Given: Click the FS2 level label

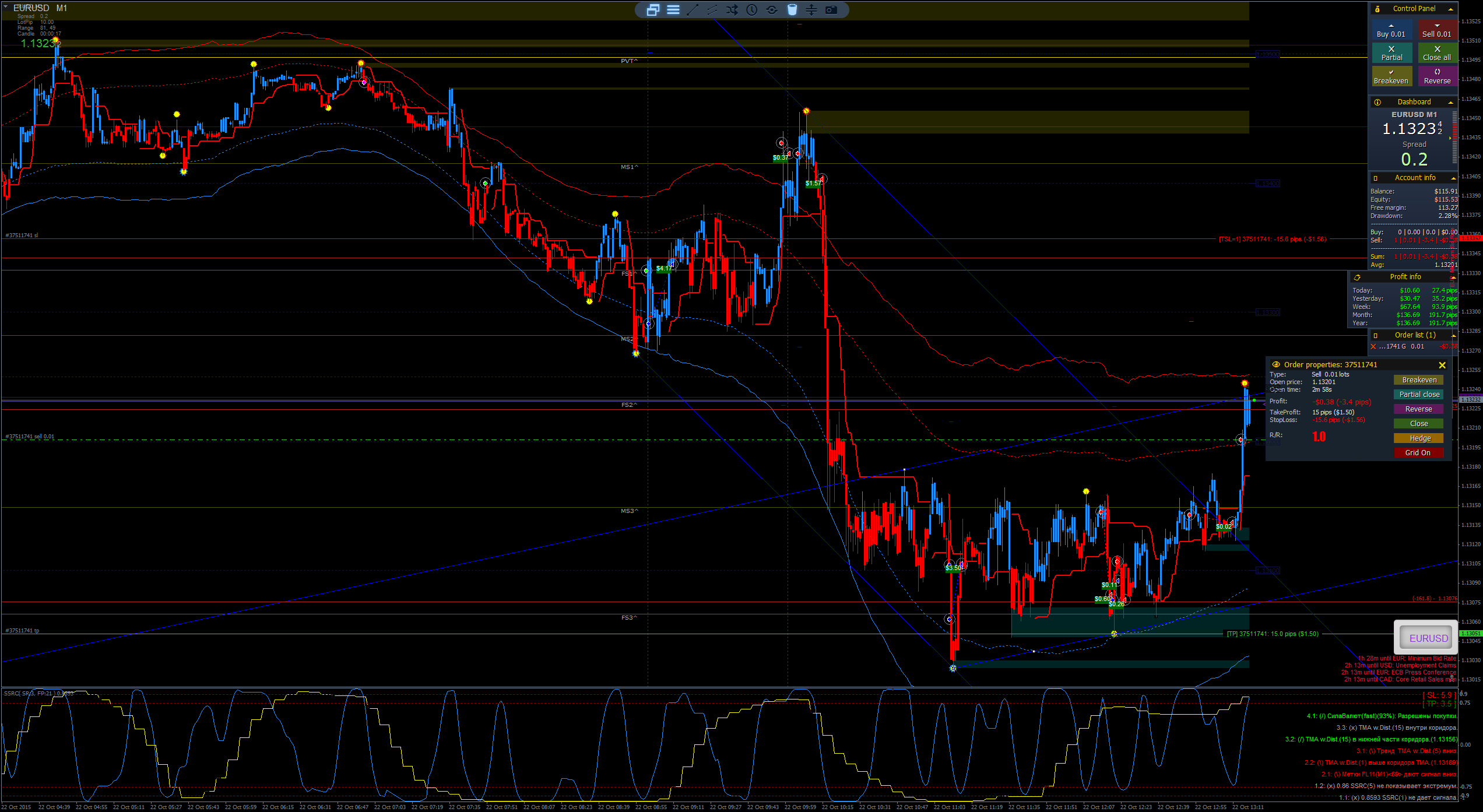Looking at the screenshot, I should 629,405.
